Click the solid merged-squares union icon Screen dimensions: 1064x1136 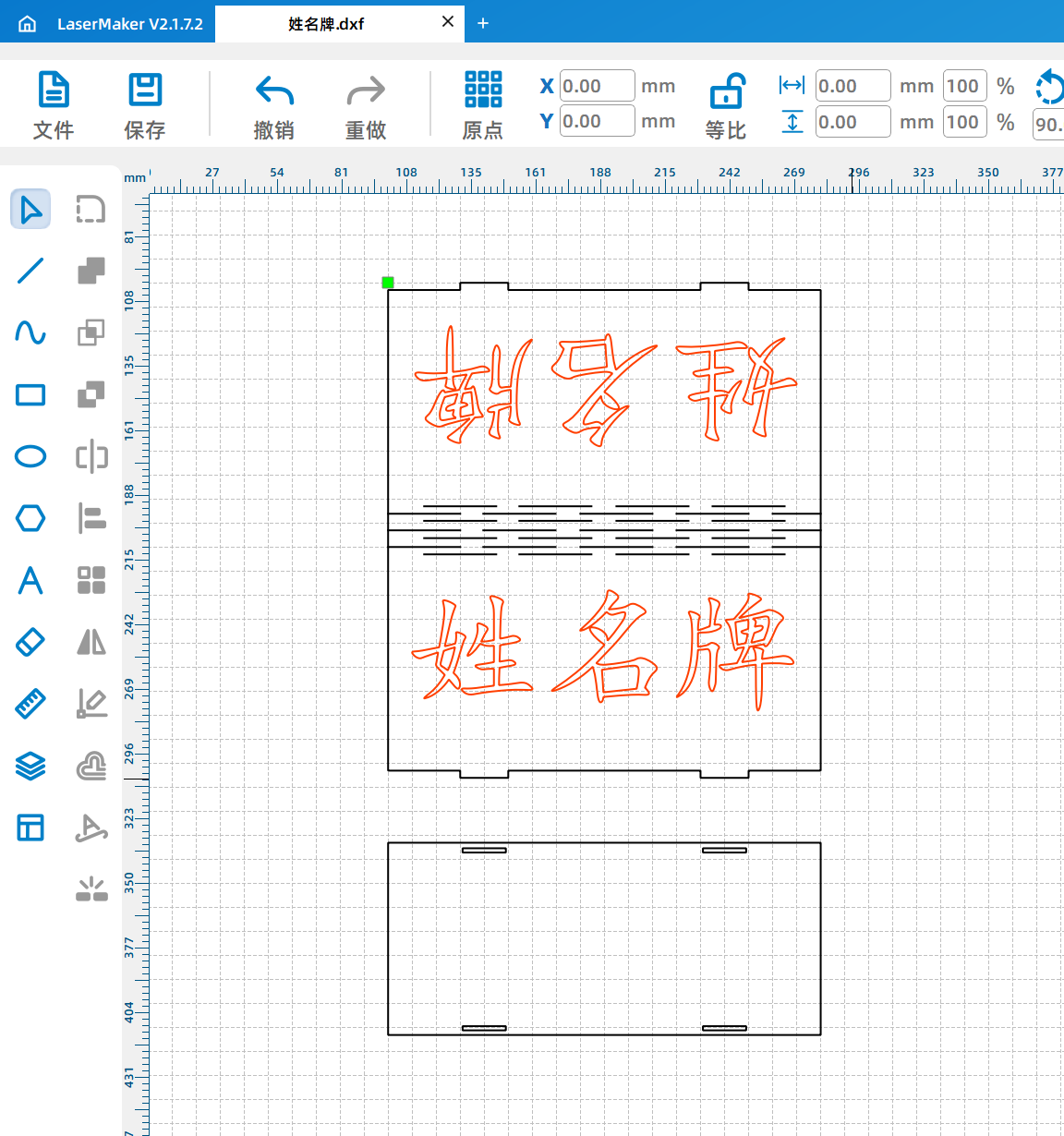click(91, 271)
